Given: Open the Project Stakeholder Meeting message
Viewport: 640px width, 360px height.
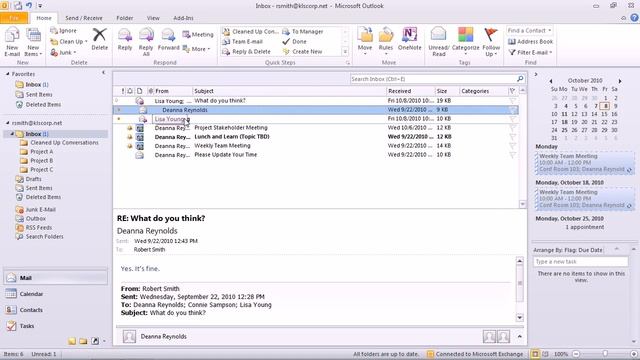Looking at the screenshot, I should [x=316, y=128].
